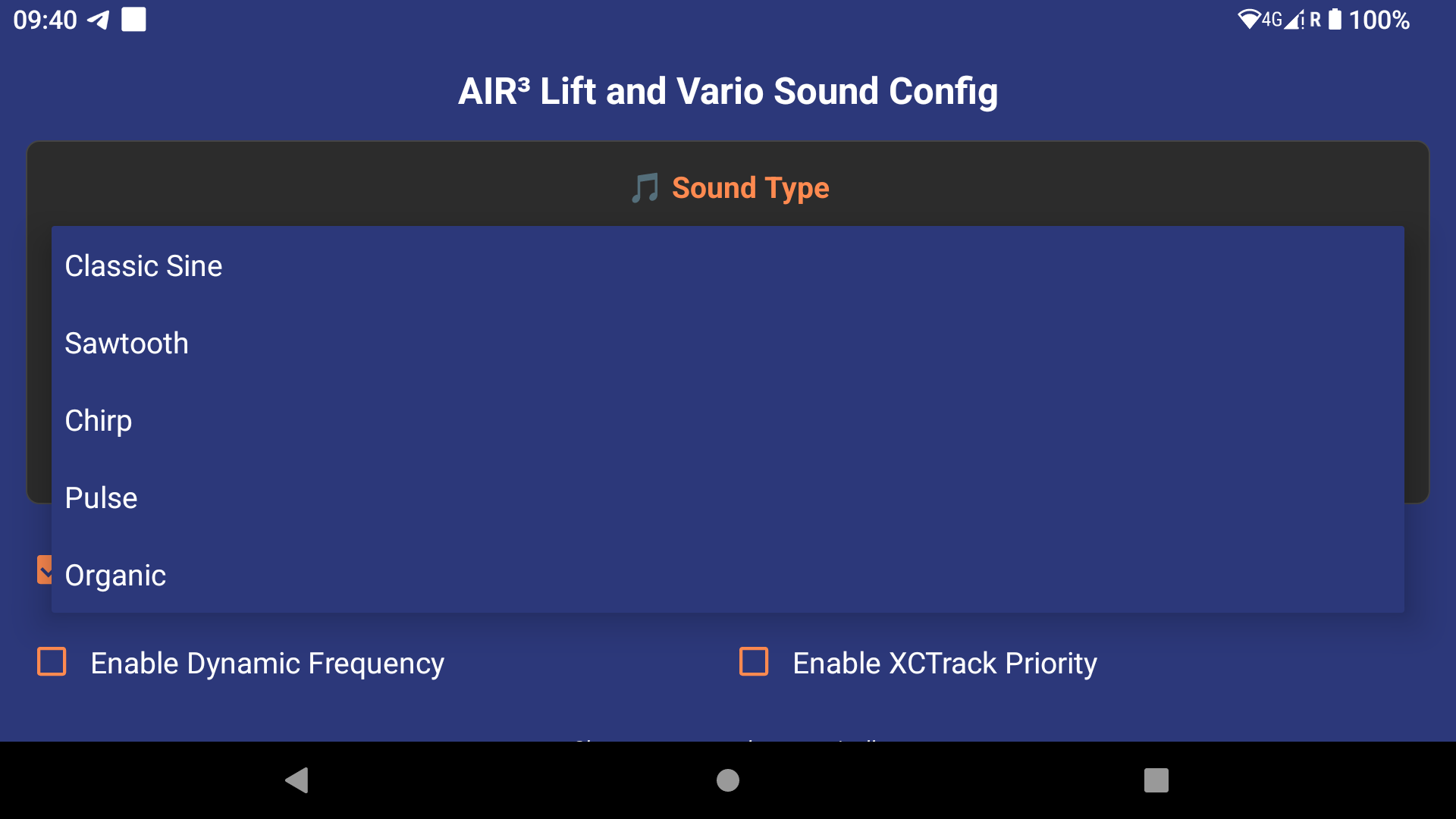
Task: Tap the Enable Dynamic Frequency label
Action: point(267,664)
